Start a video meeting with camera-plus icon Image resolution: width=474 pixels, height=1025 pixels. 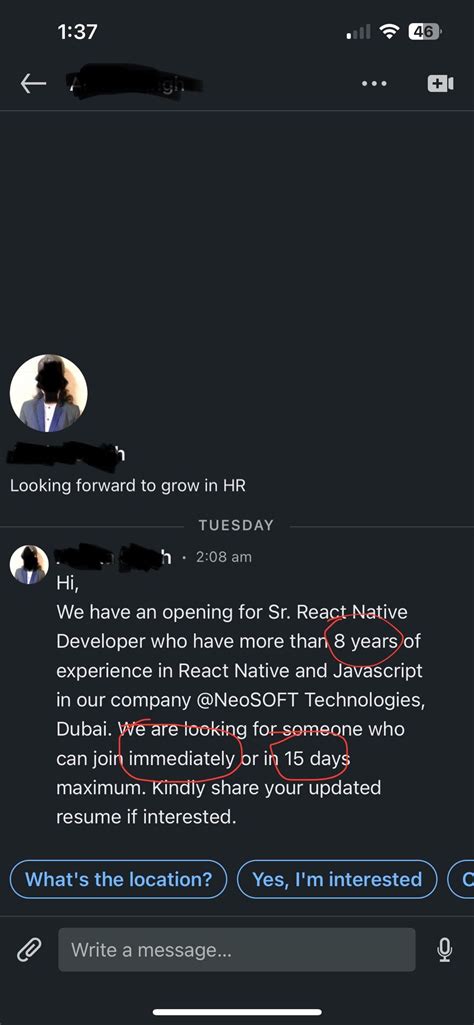441,84
